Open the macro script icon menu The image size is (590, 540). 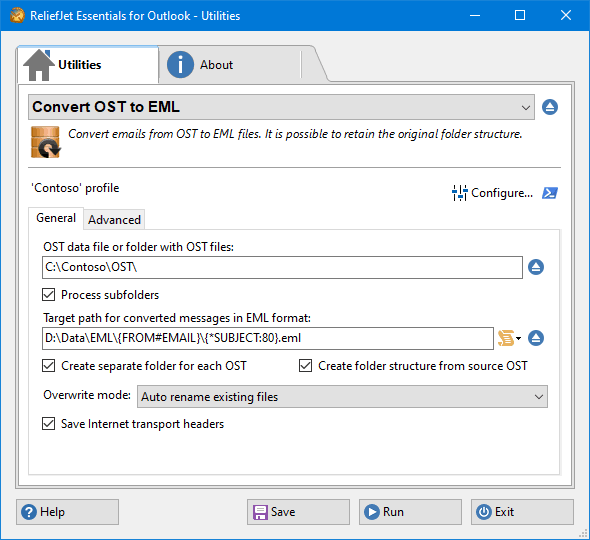(x=509, y=338)
